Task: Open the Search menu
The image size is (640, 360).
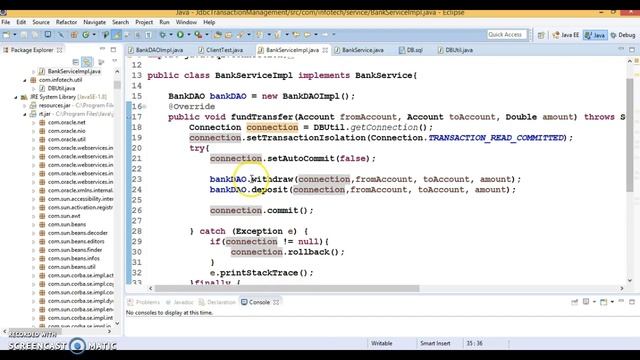Action: tap(120, 22)
